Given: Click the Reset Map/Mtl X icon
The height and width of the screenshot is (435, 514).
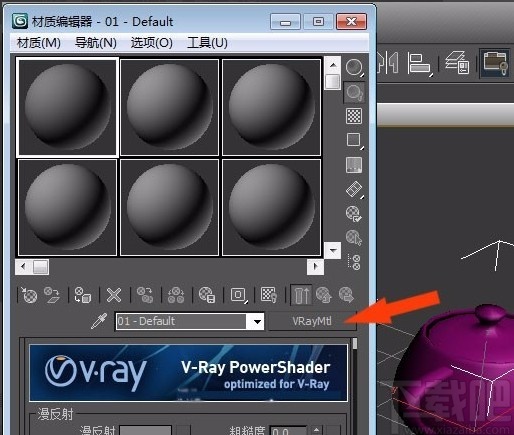Looking at the screenshot, I should 114,295.
